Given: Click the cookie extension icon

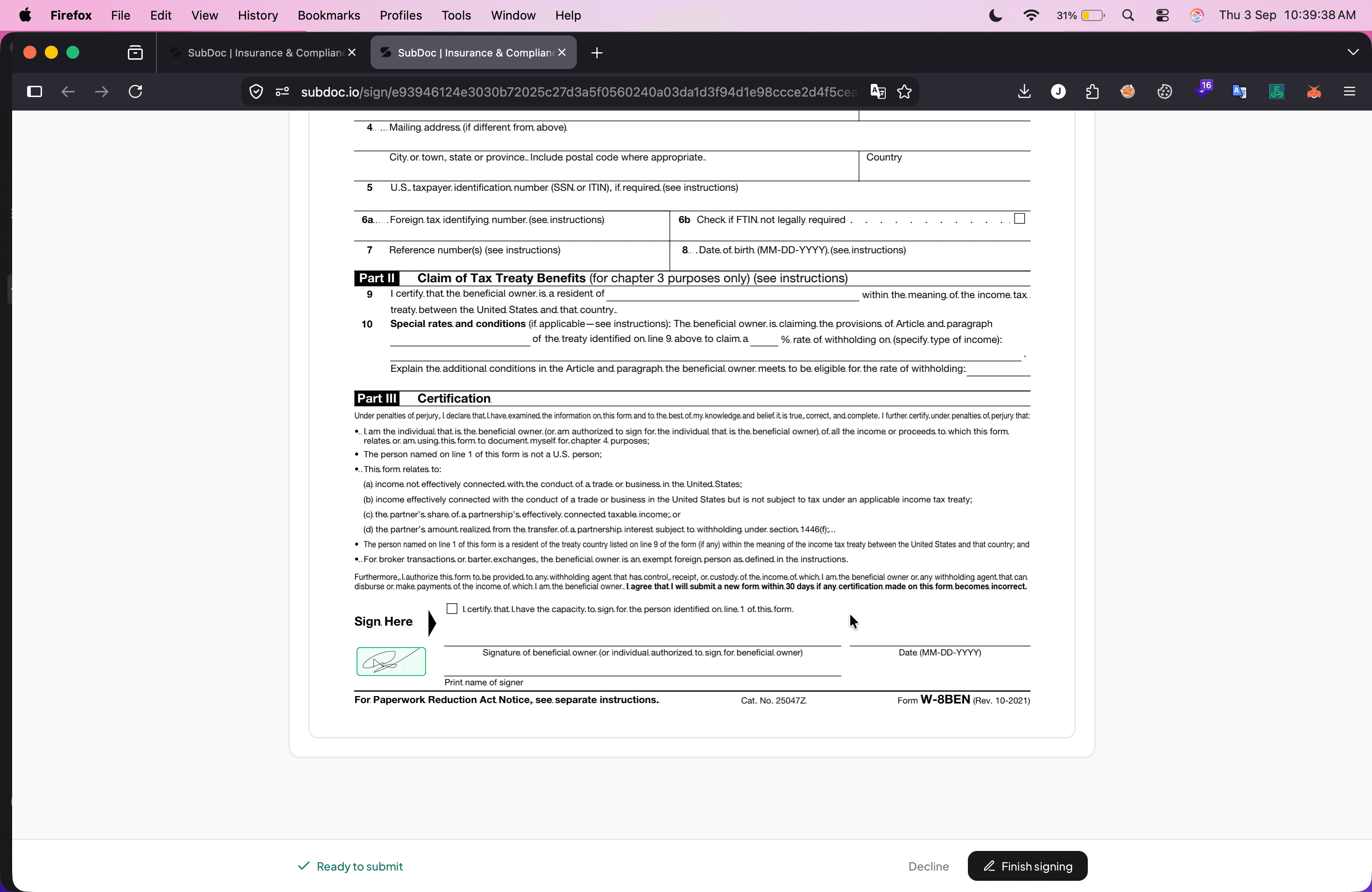Looking at the screenshot, I should pyautogui.click(x=1165, y=91).
